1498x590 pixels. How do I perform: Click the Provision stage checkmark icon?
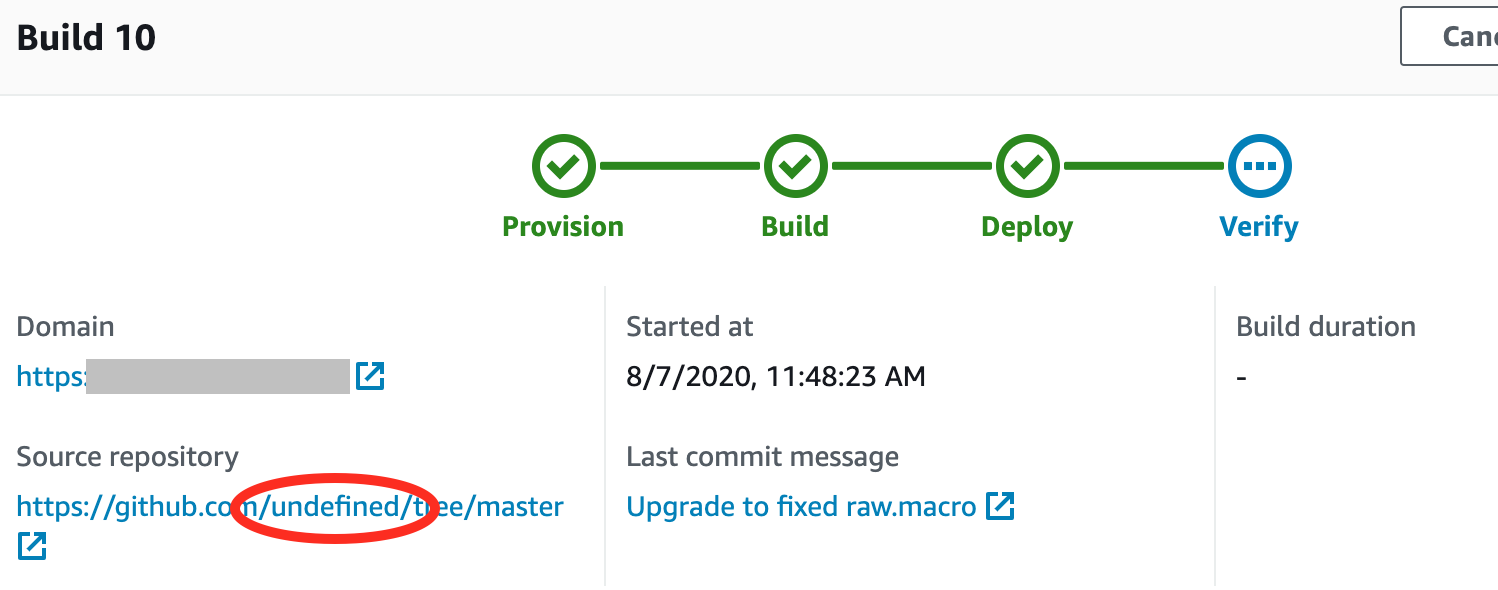[563, 165]
